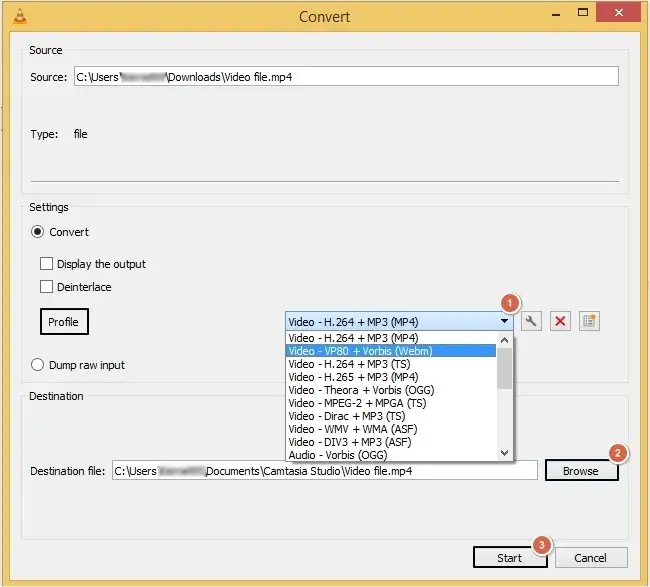Click the VLC cone icon in title bar
650x587 pixels.
[x=17, y=16]
